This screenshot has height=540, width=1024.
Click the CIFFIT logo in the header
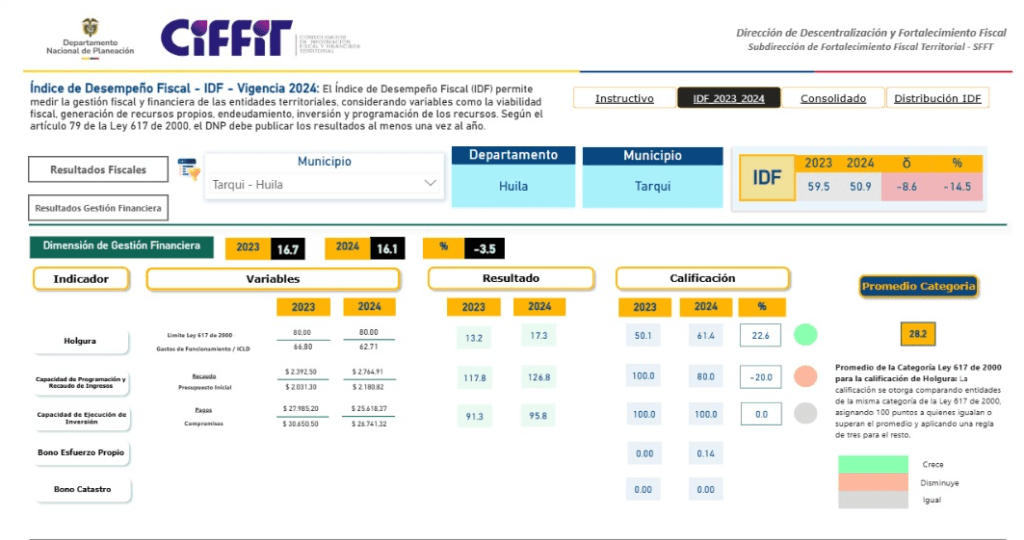coord(226,38)
